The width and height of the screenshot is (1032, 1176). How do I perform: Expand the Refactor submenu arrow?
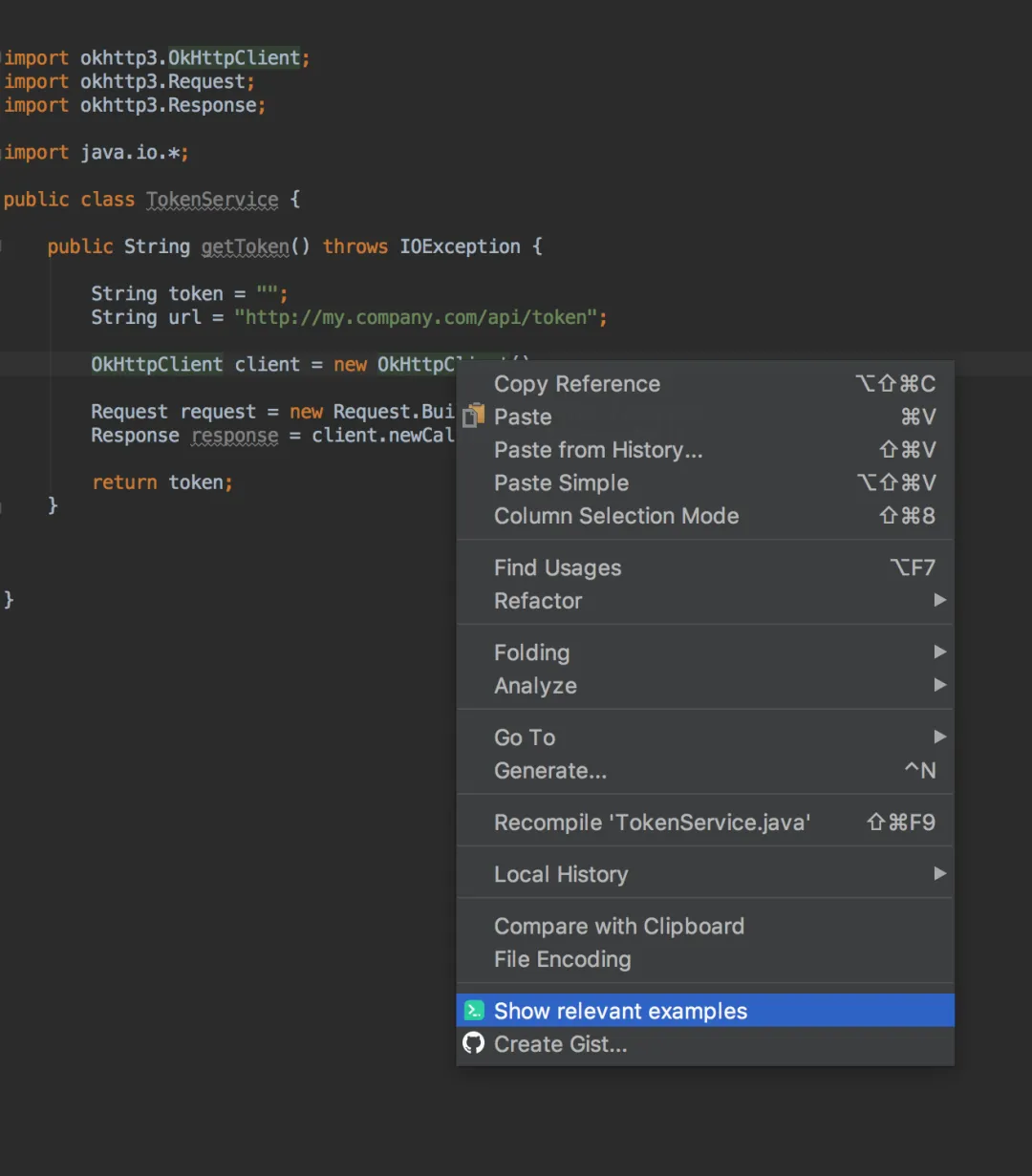(940, 600)
